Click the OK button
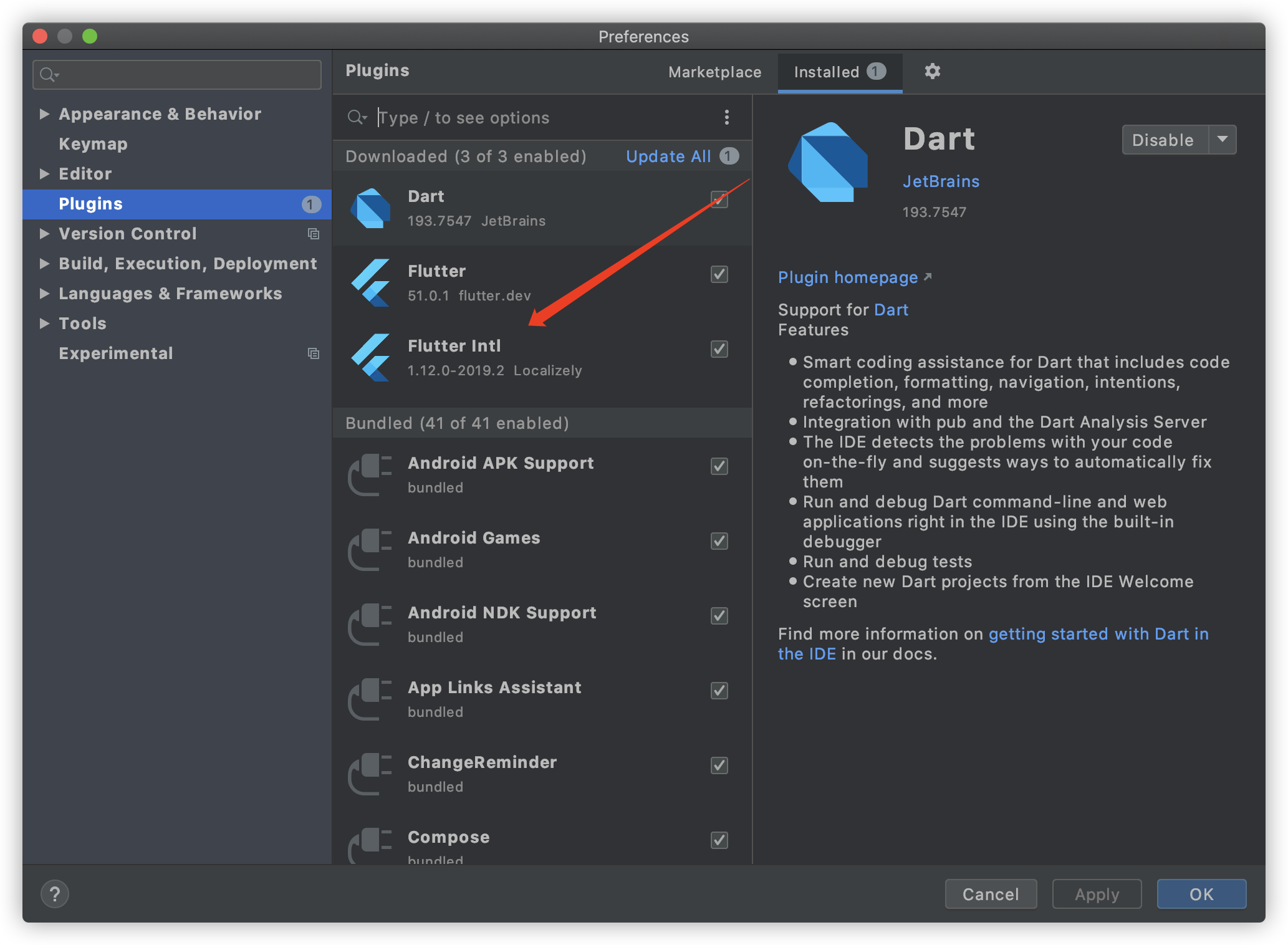 click(x=1201, y=894)
